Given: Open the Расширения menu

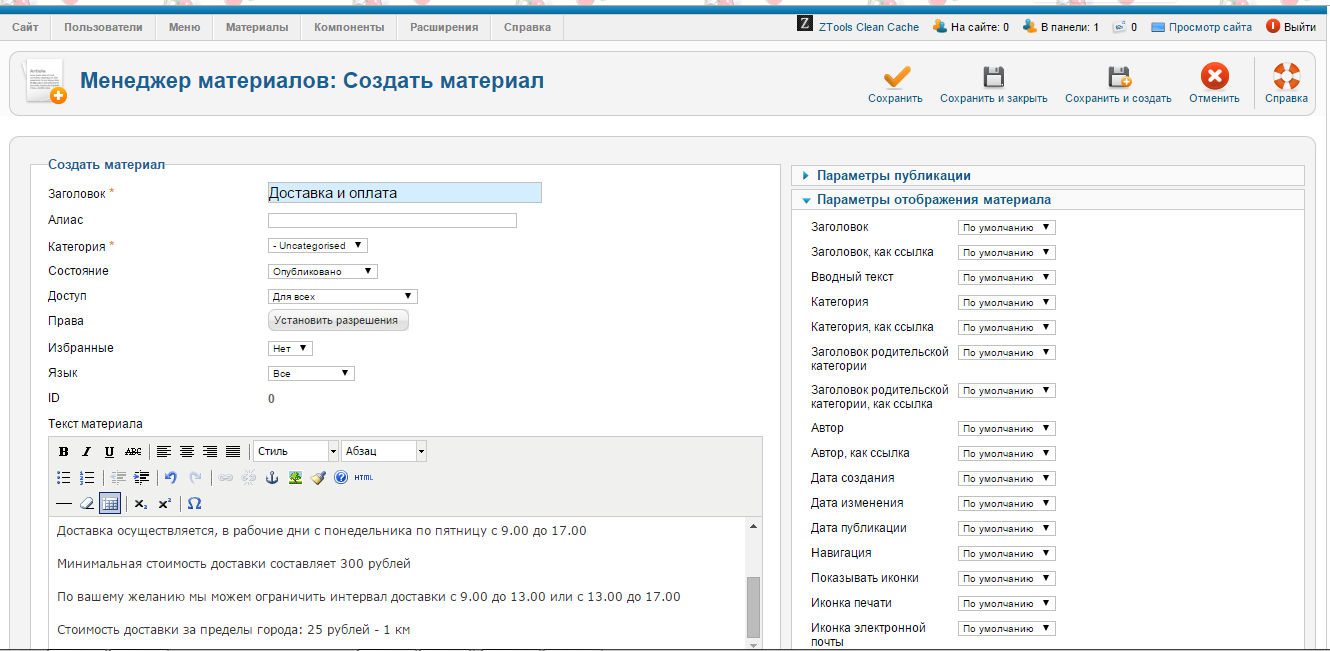Looking at the screenshot, I should click(444, 27).
